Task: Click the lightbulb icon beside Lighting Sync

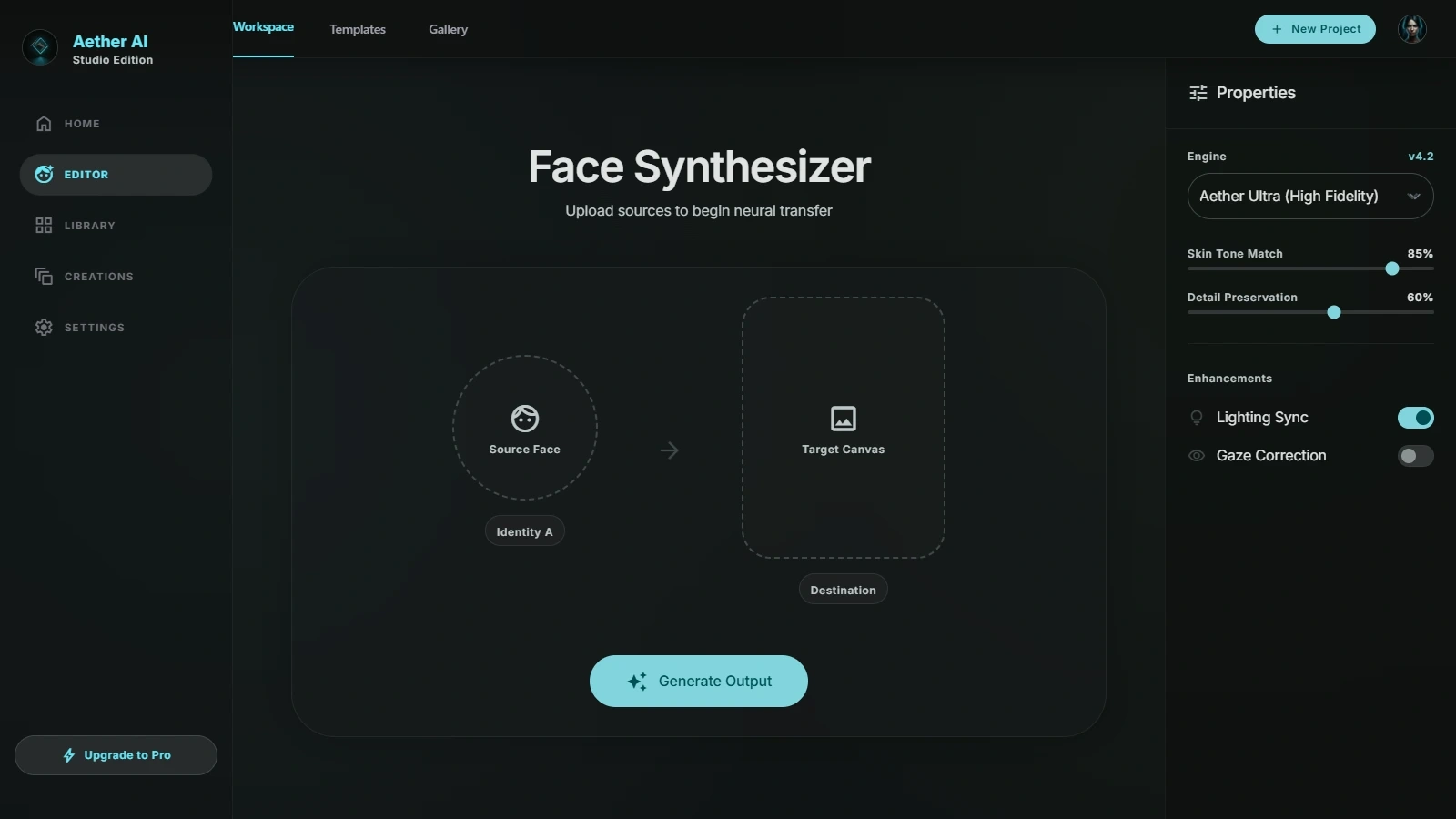Action: point(1197,418)
